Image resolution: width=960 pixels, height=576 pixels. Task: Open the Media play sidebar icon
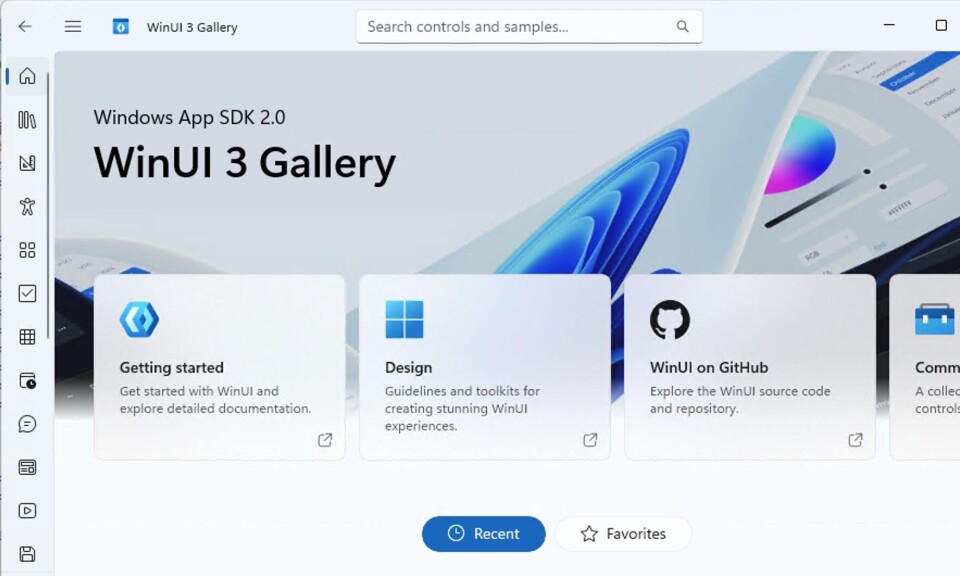tap(27, 511)
